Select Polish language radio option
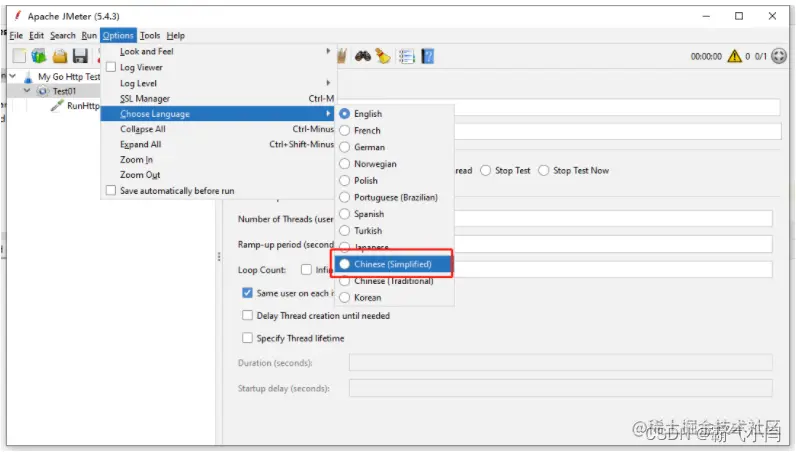796x452 pixels. point(344,180)
